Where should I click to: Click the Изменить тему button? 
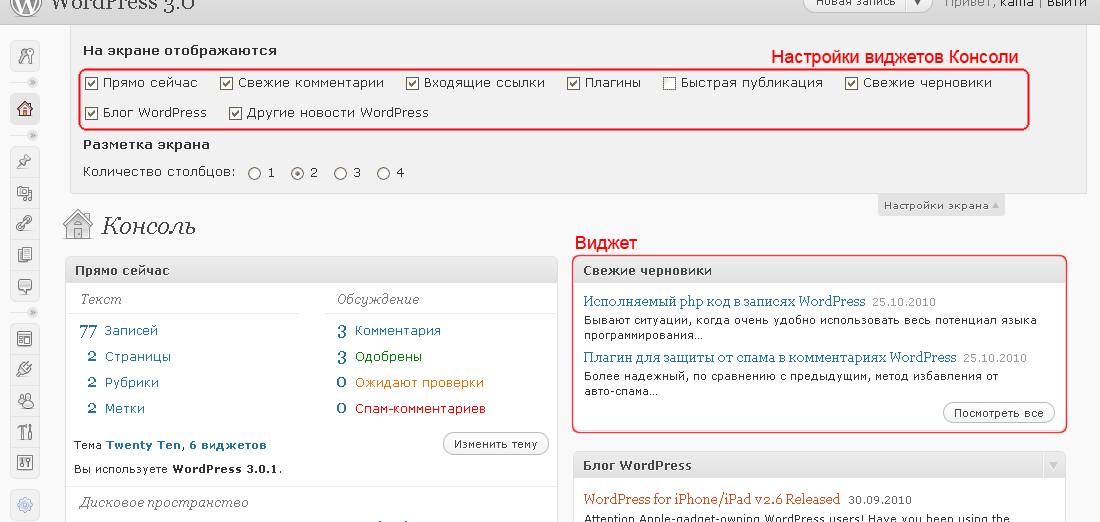pos(495,444)
